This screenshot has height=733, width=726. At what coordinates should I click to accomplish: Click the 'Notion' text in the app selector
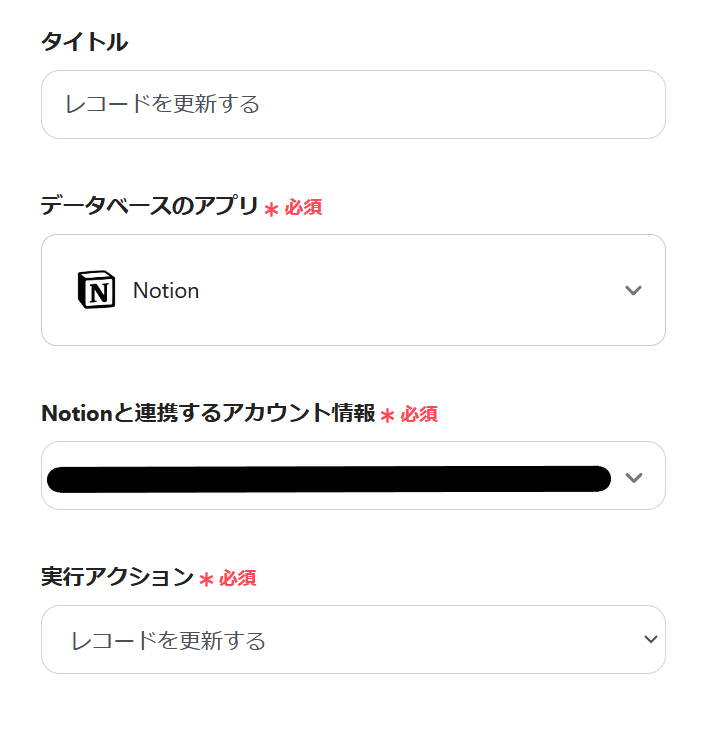click(166, 291)
